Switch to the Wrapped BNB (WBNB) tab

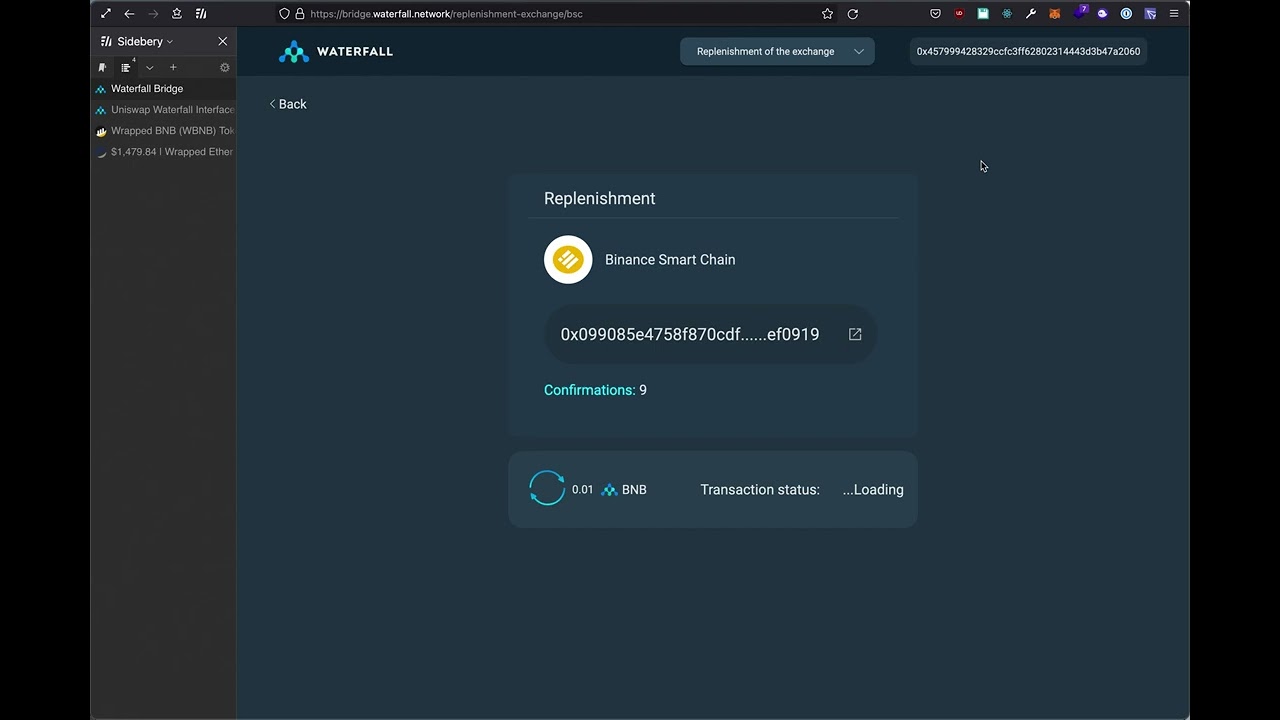pyautogui.click(x=164, y=131)
